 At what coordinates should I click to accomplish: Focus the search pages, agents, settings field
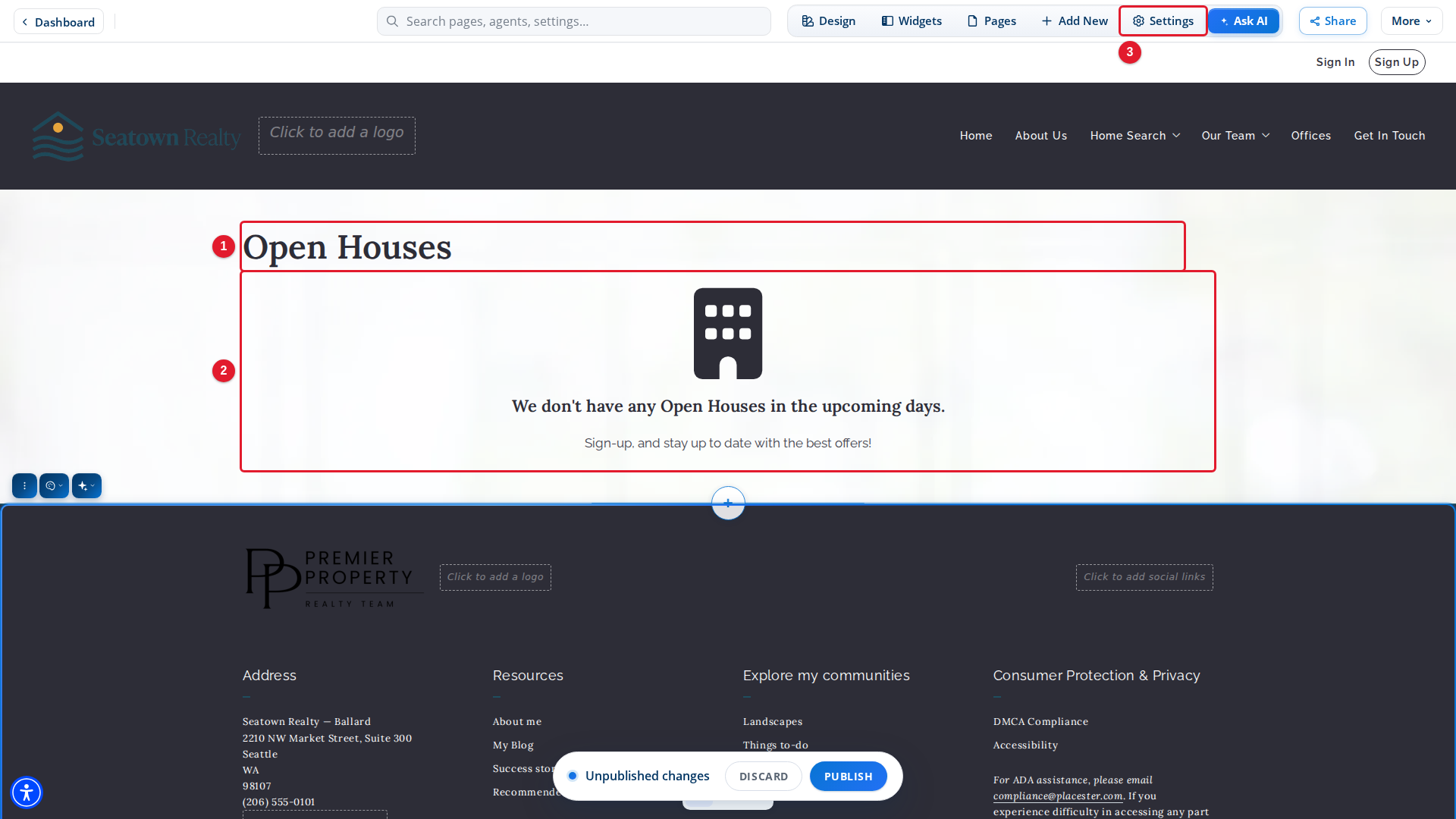click(x=574, y=21)
